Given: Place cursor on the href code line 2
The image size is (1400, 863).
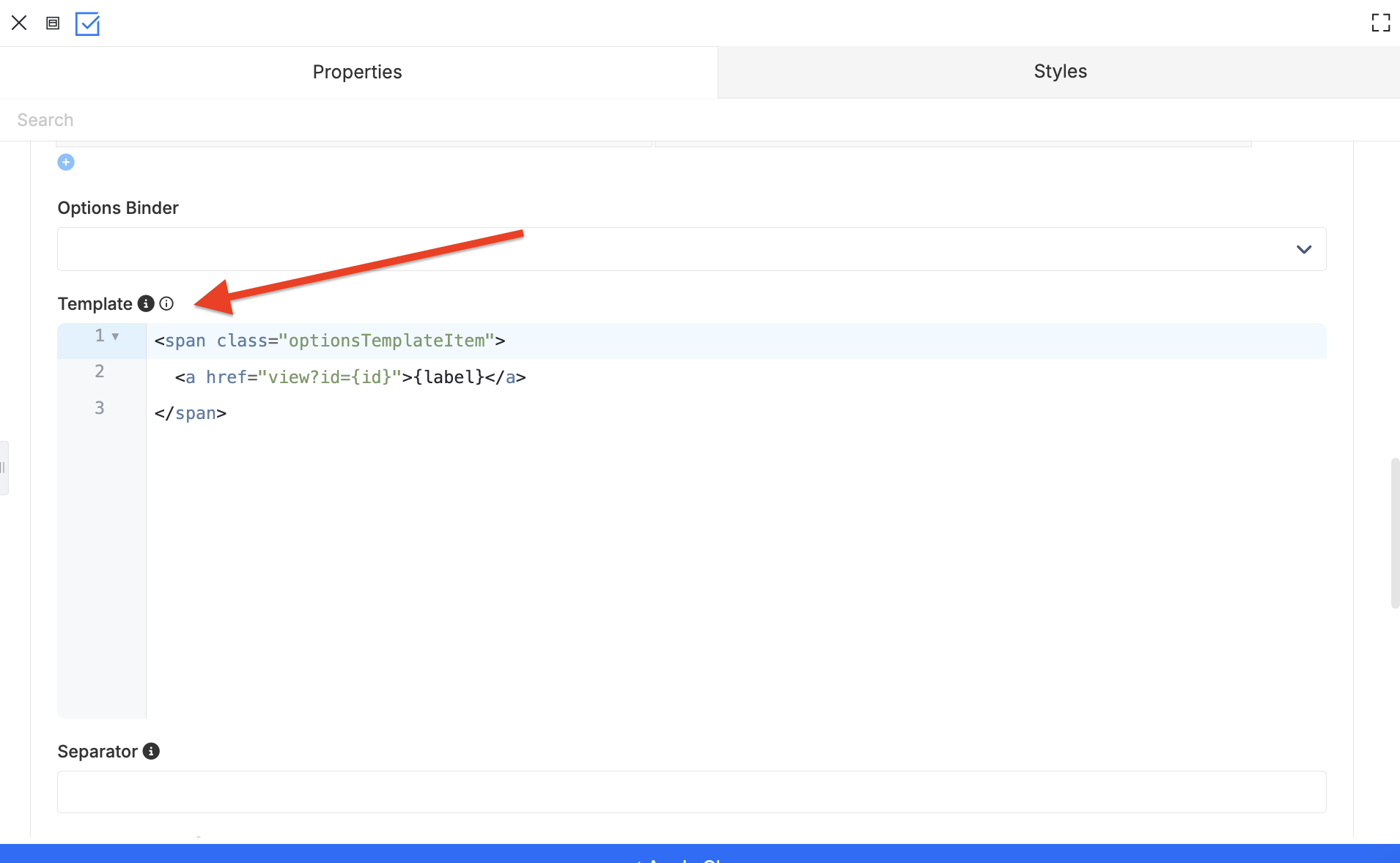Looking at the screenshot, I should tap(350, 377).
